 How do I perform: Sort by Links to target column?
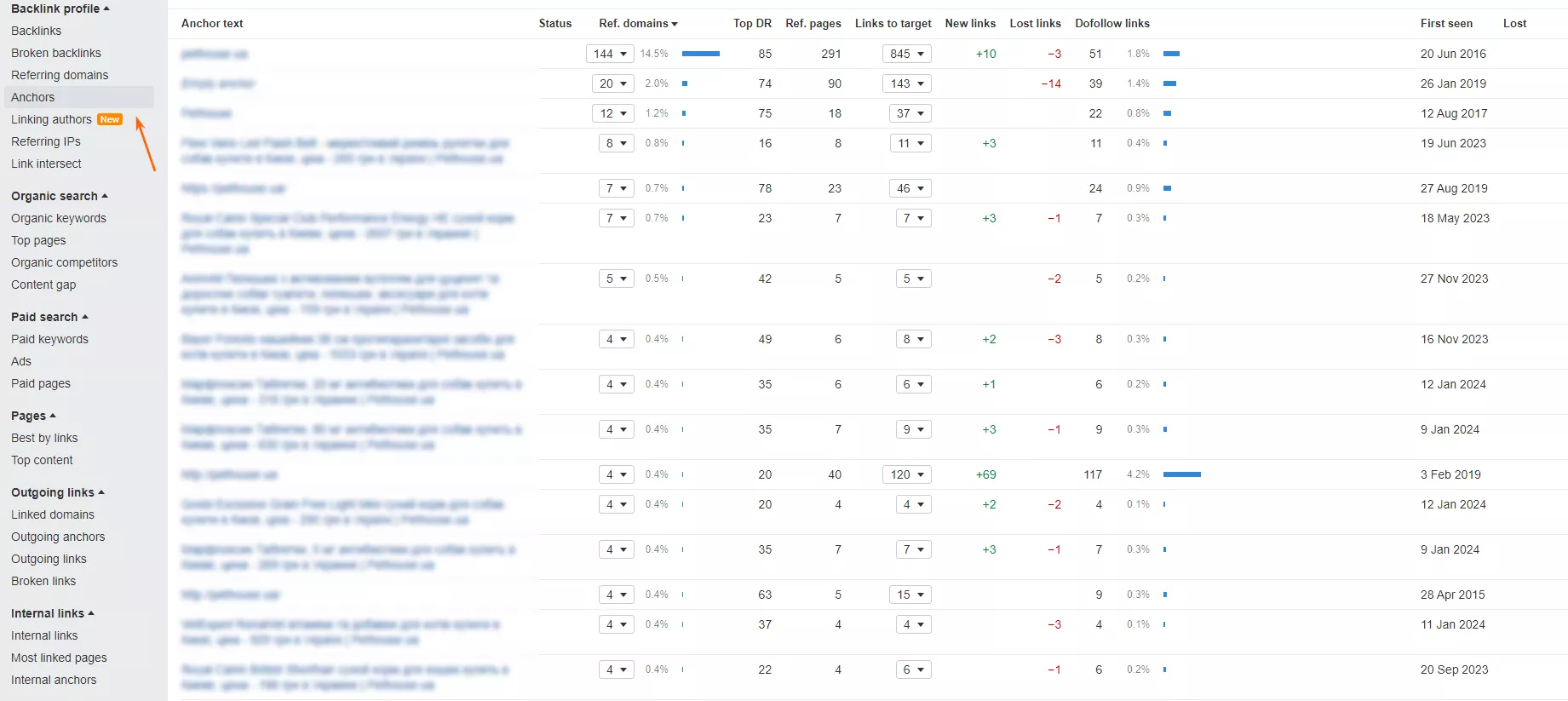893,24
